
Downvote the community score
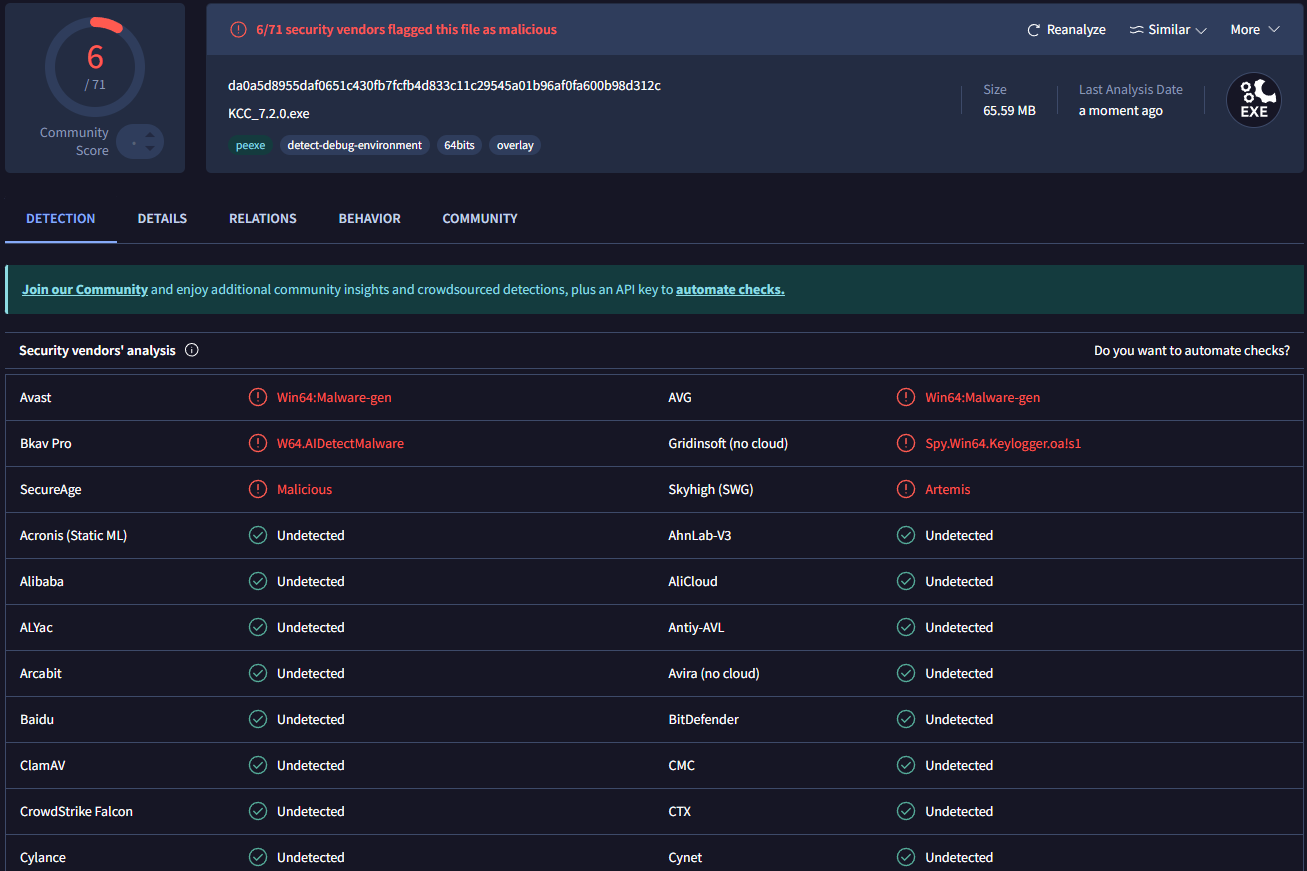149,149
